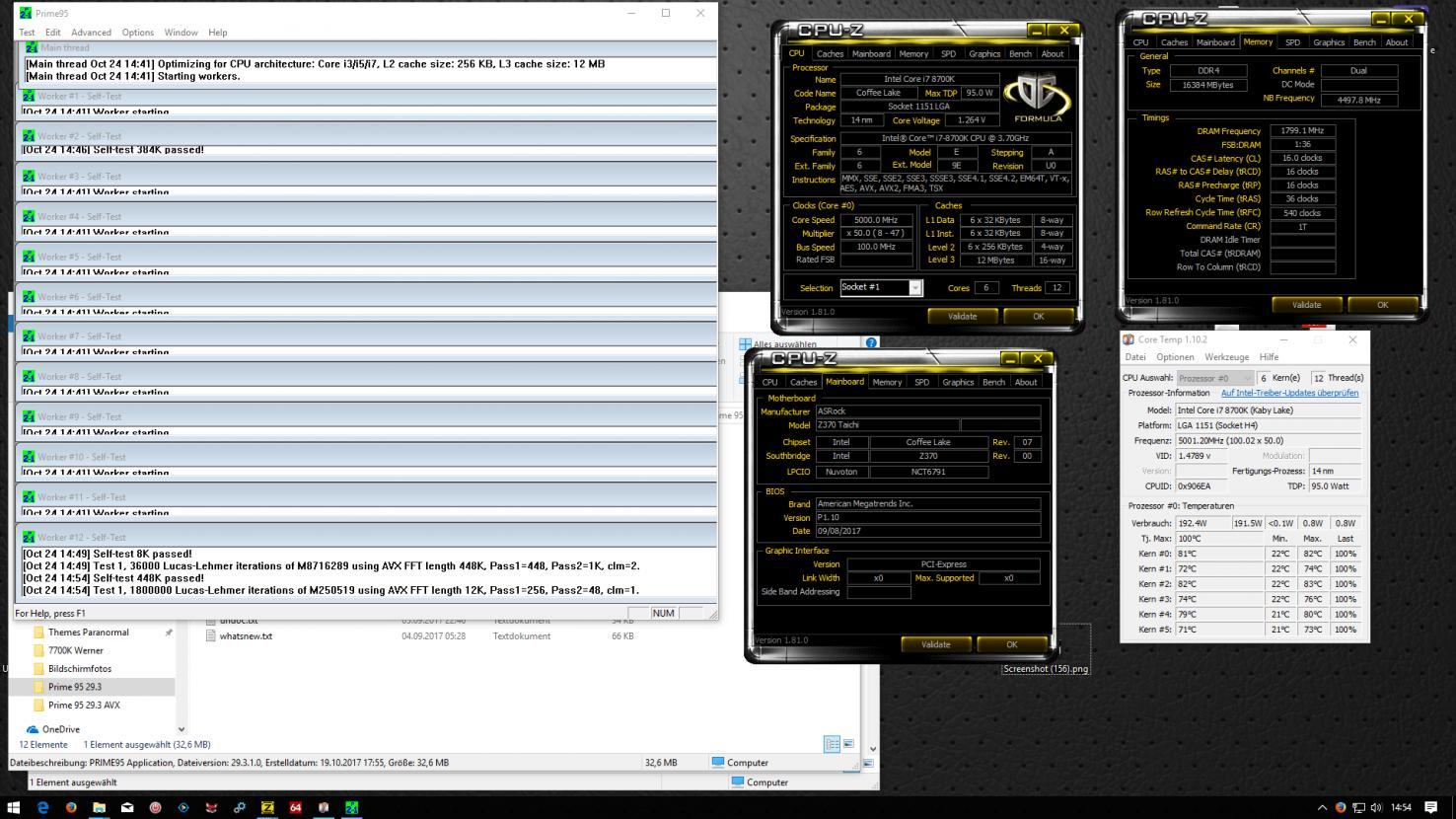Click Worker #6 Self-Test window icon
1456x819 pixels.
tap(29, 296)
